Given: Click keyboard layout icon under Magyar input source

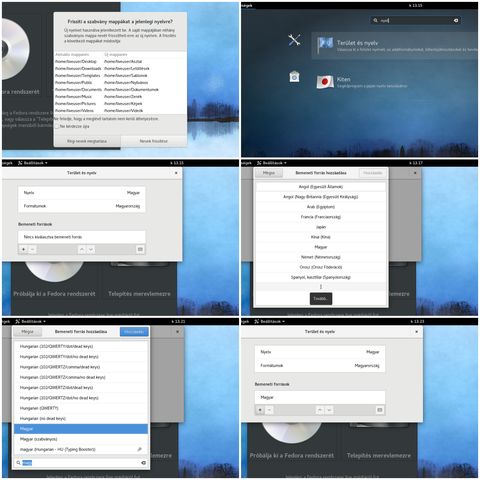Looking at the screenshot, I should point(379,410).
